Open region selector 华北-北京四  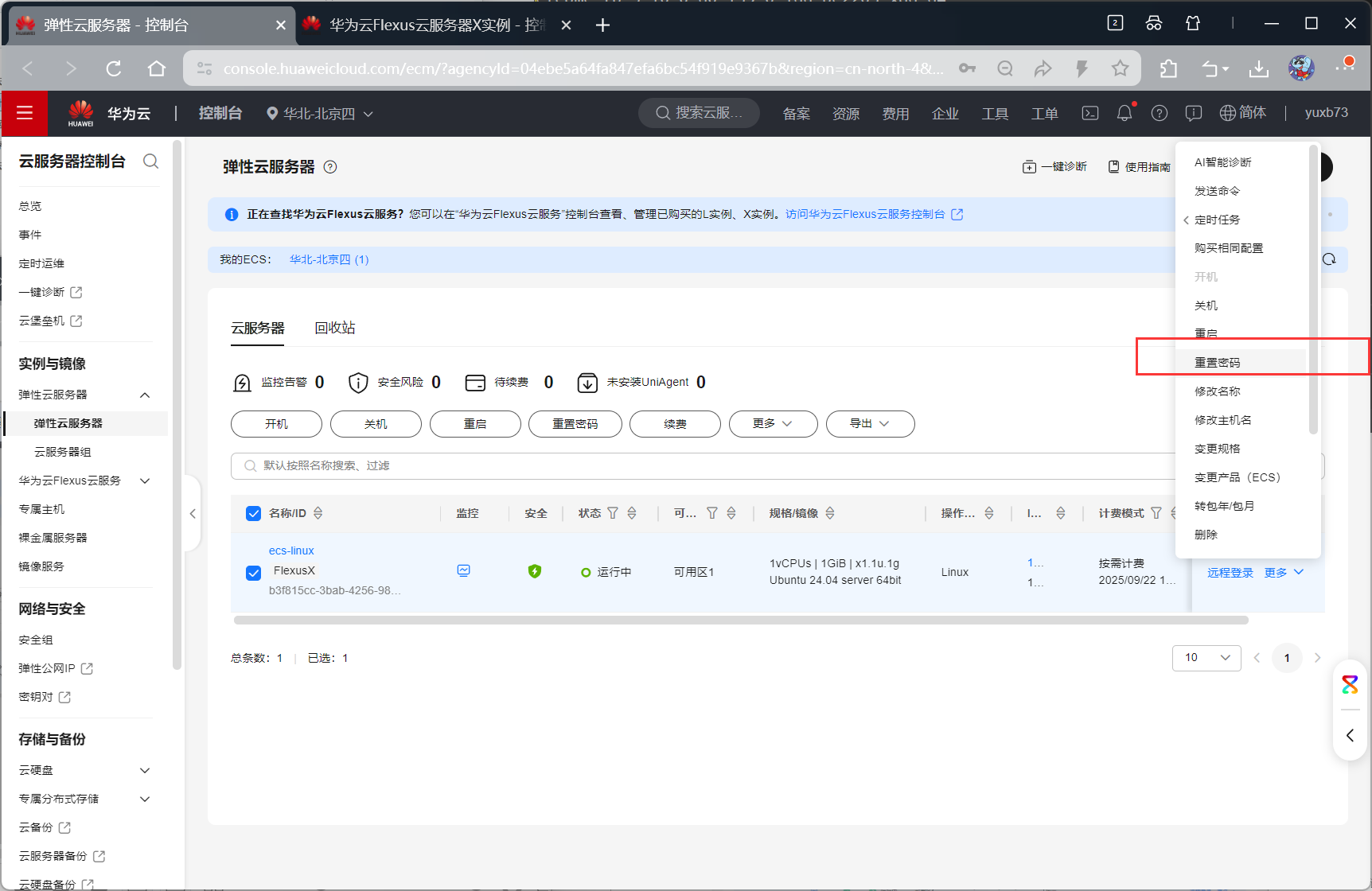point(319,113)
